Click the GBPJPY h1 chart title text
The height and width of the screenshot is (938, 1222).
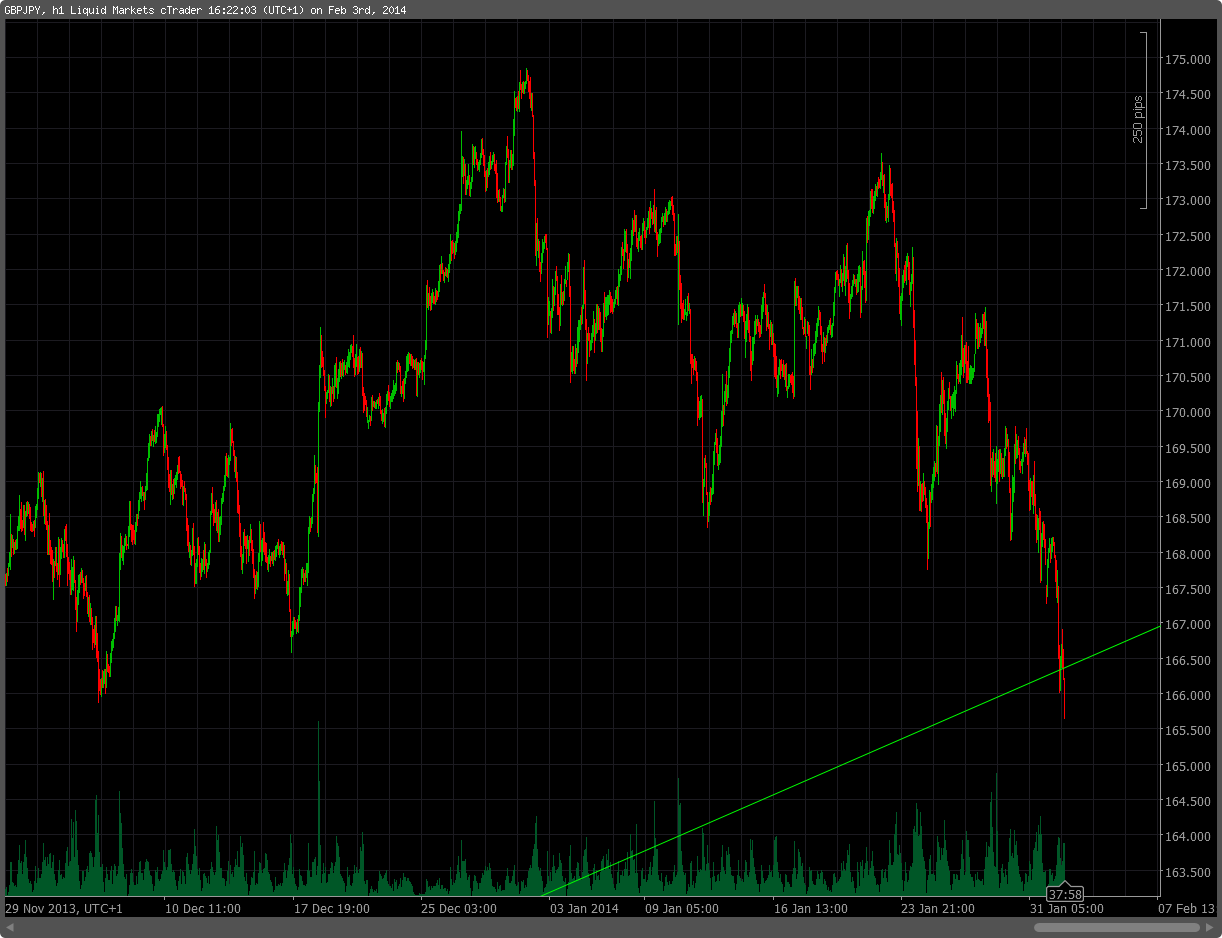pyautogui.click(x=205, y=10)
